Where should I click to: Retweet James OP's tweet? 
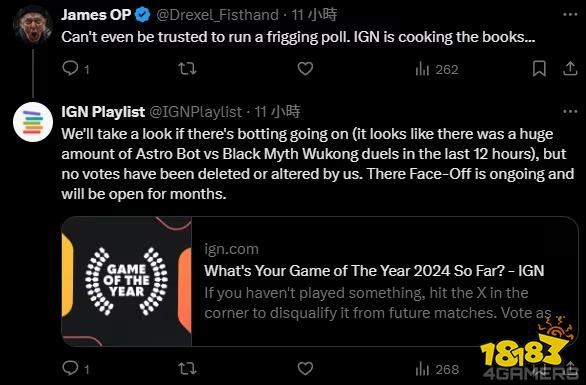tap(187, 69)
